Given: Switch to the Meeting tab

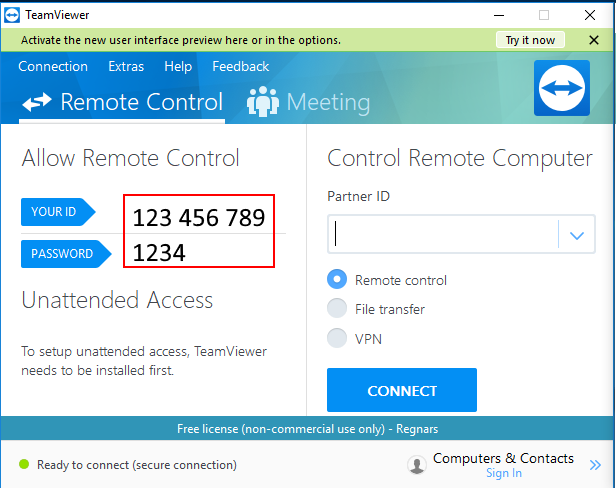Looking at the screenshot, I should [308, 102].
